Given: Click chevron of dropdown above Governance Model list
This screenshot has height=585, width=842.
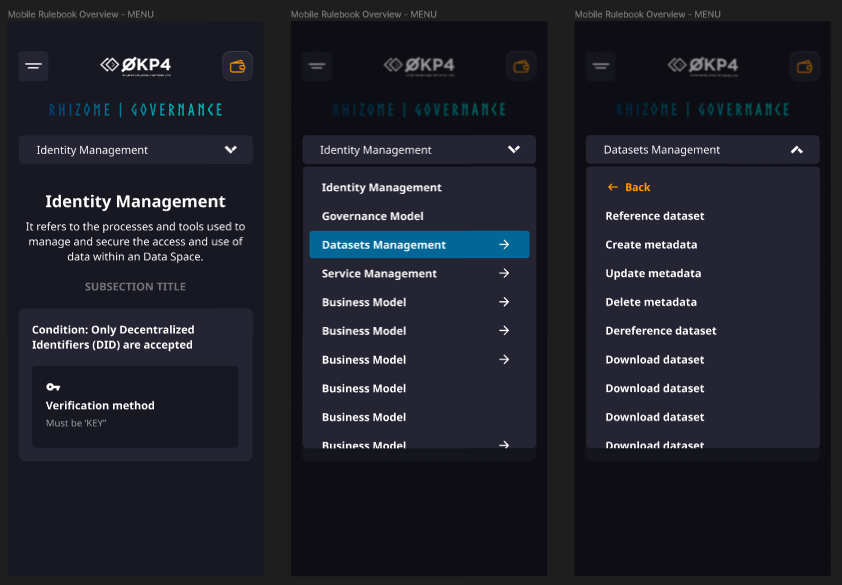Looking at the screenshot, I should pos(514,150).
